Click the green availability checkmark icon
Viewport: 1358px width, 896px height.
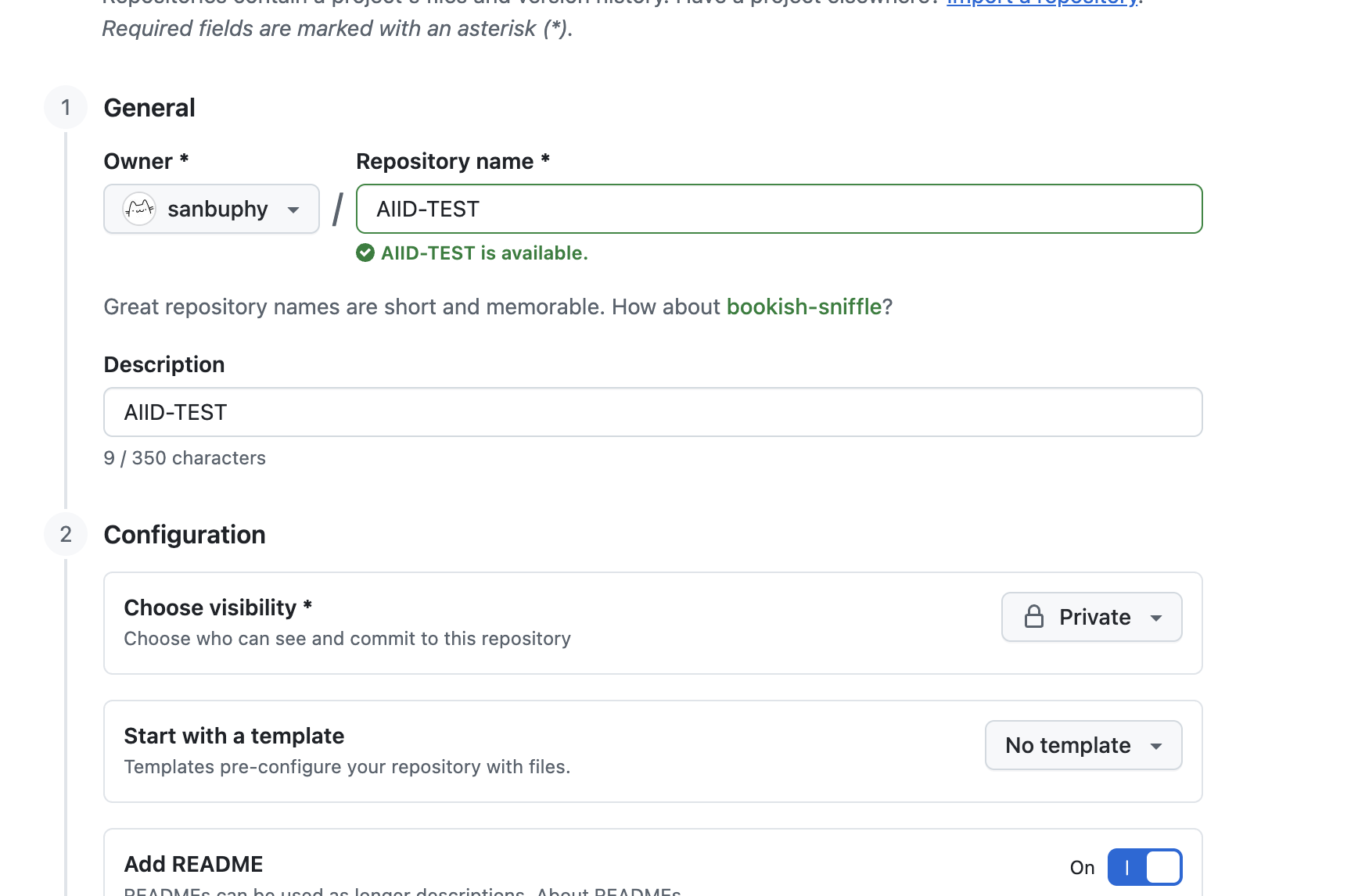click(365, 253)
